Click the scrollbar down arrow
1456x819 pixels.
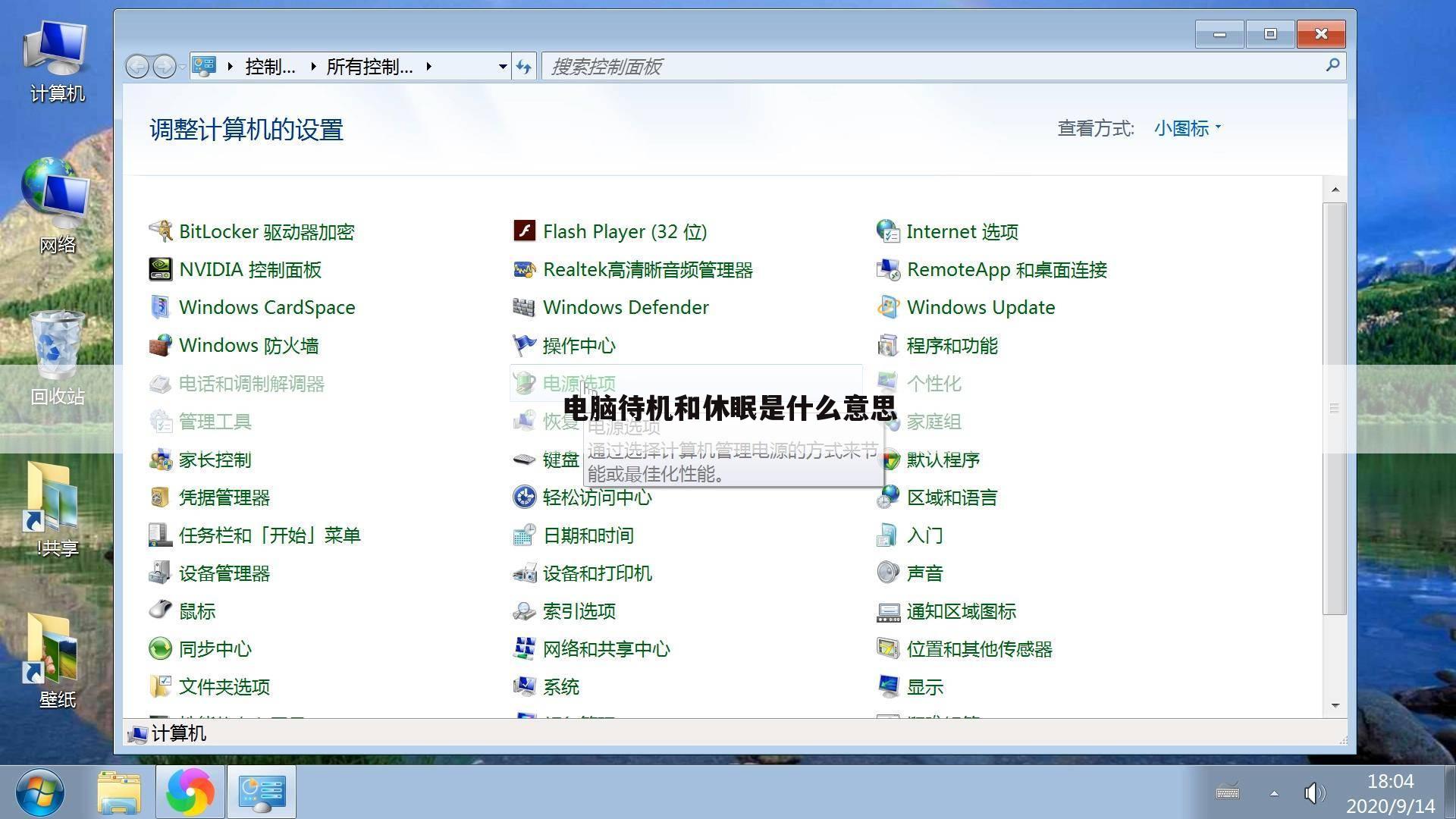[1335, 705]
